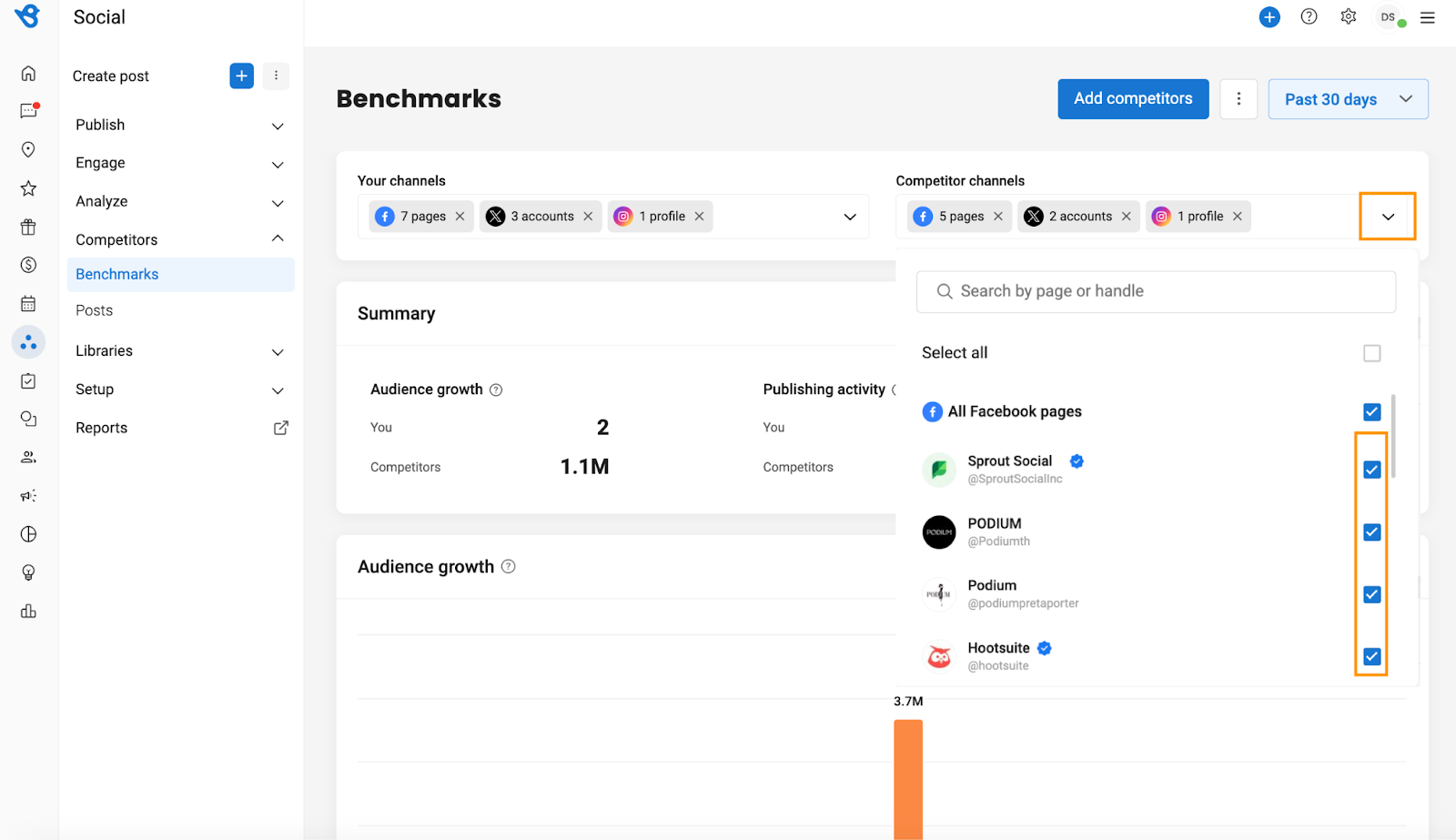
Task: Open more options beside Create post
Action: click(276, 76)
